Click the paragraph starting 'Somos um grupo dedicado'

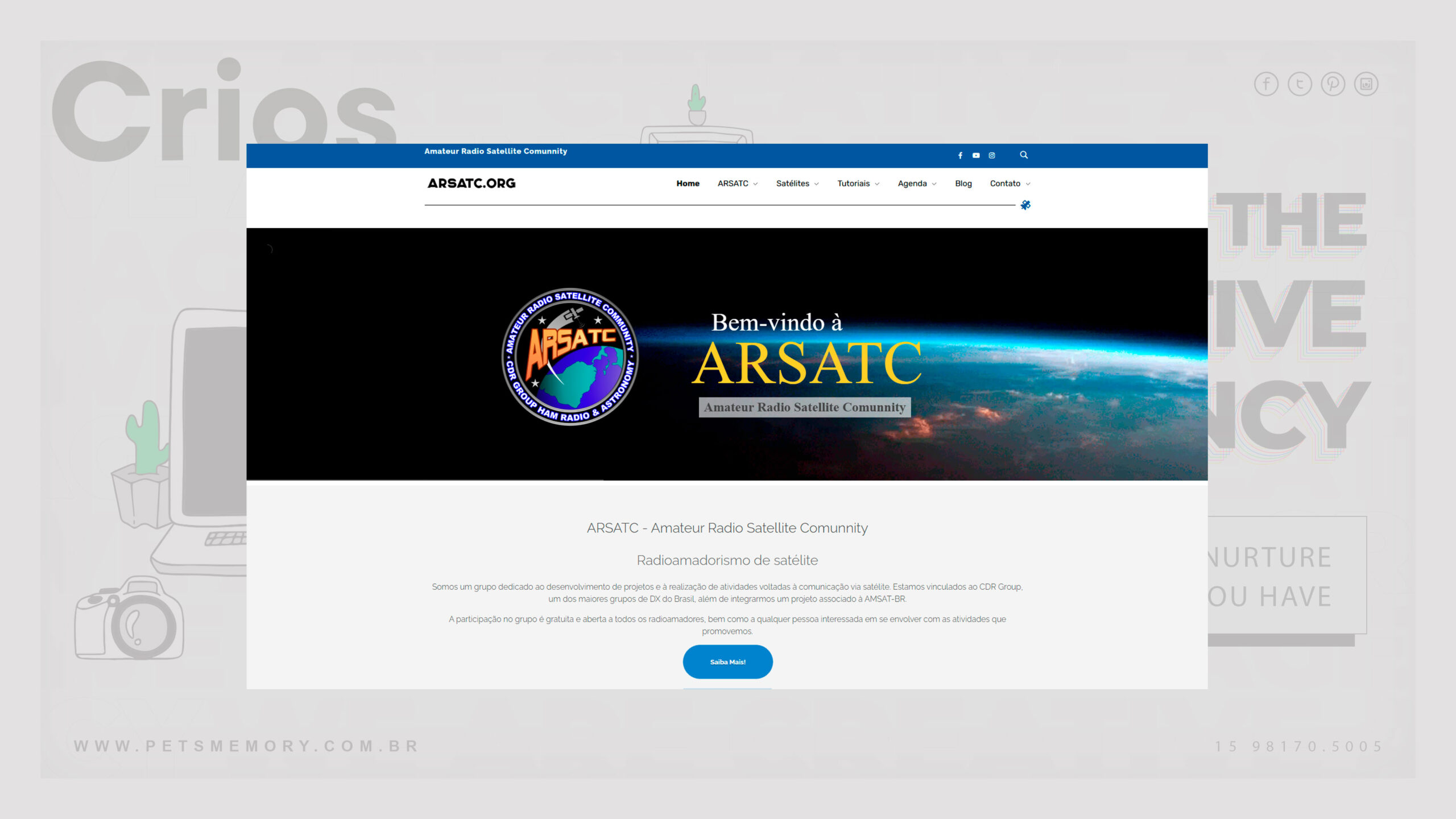[727, 593]
